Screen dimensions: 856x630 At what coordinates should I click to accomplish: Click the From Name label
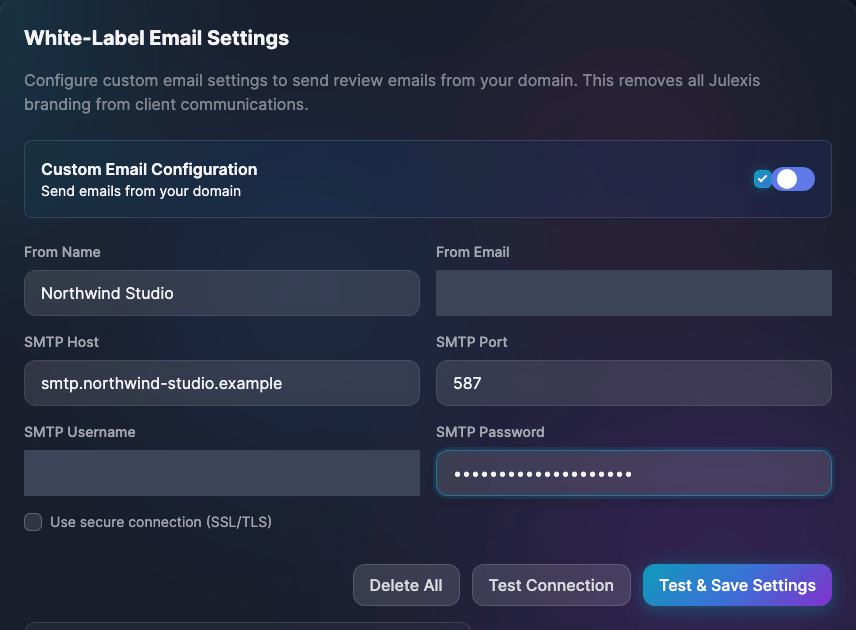pos(62,252)
